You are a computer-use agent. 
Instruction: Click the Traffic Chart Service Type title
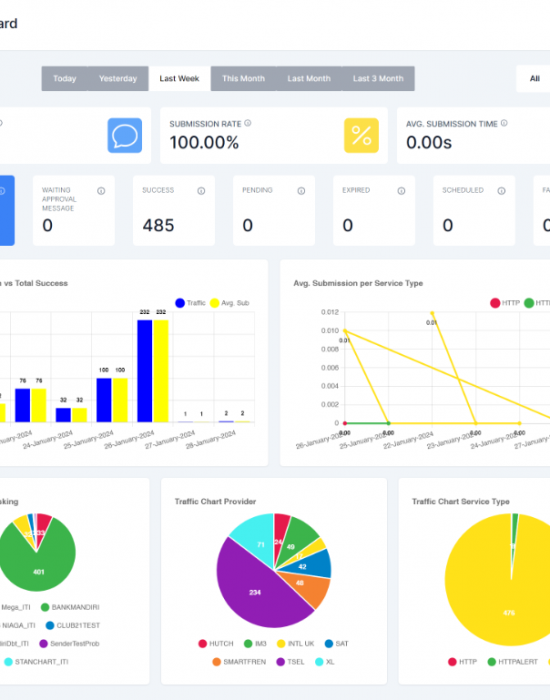461,501
